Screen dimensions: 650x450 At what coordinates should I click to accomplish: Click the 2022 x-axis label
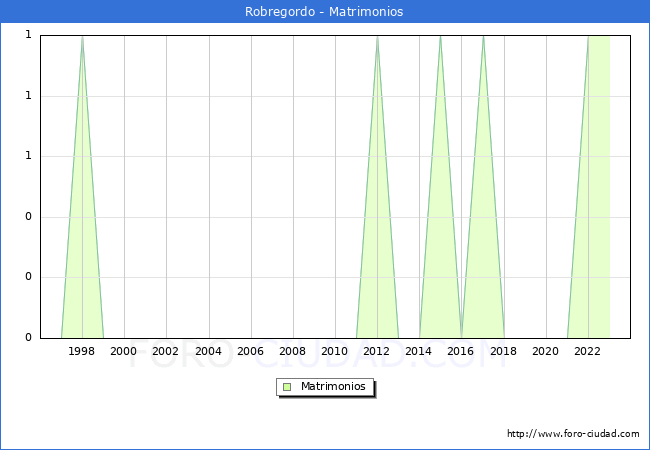[x=588, y=351]
